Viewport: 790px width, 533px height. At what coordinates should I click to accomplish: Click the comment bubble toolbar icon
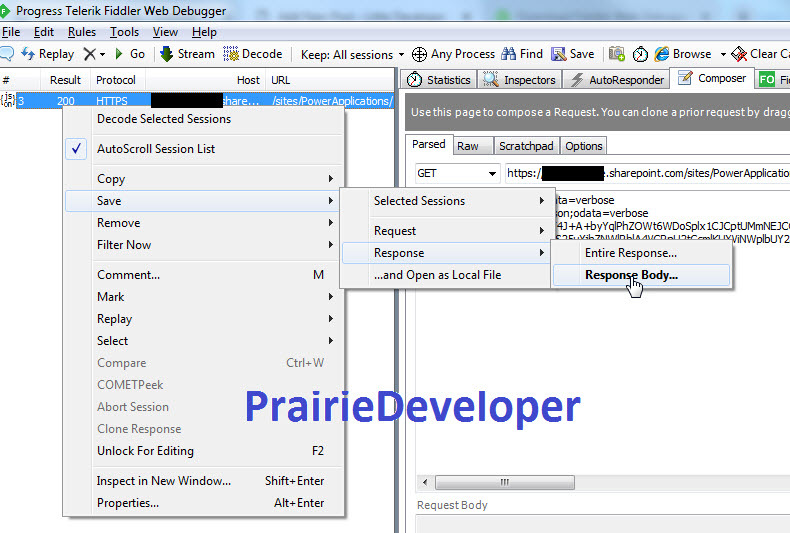point(6,54)
